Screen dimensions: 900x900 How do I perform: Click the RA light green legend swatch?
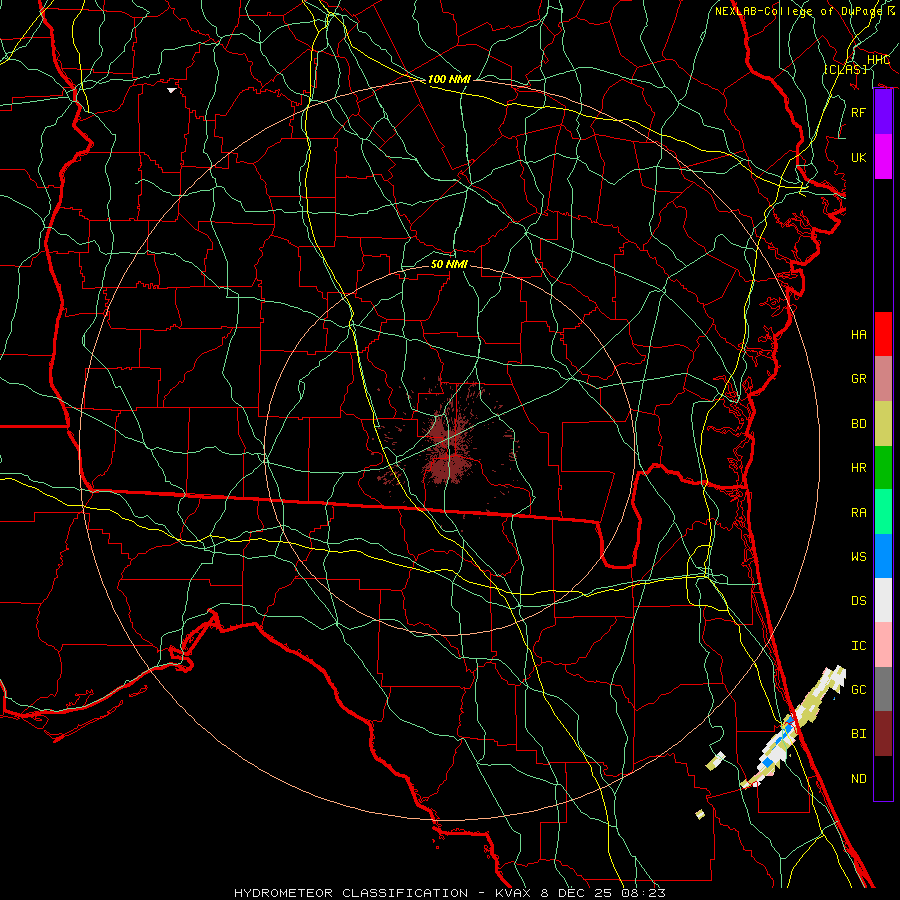[883, 512]
